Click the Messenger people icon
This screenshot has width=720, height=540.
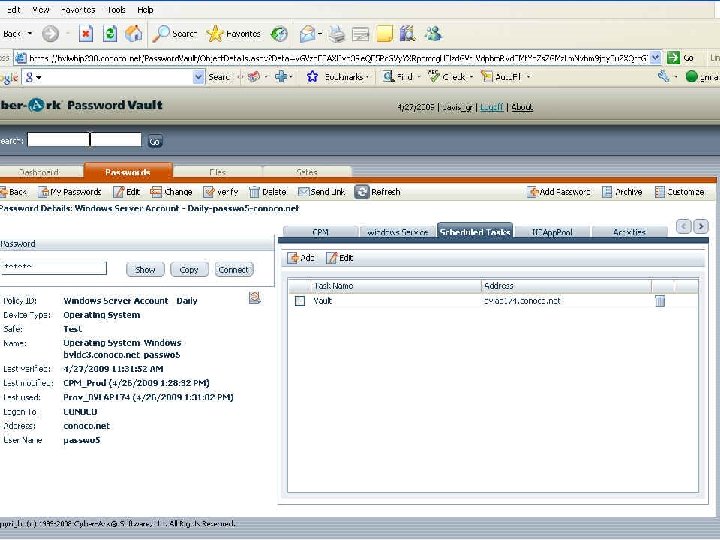pyautogui.click(x=433, y=34)
